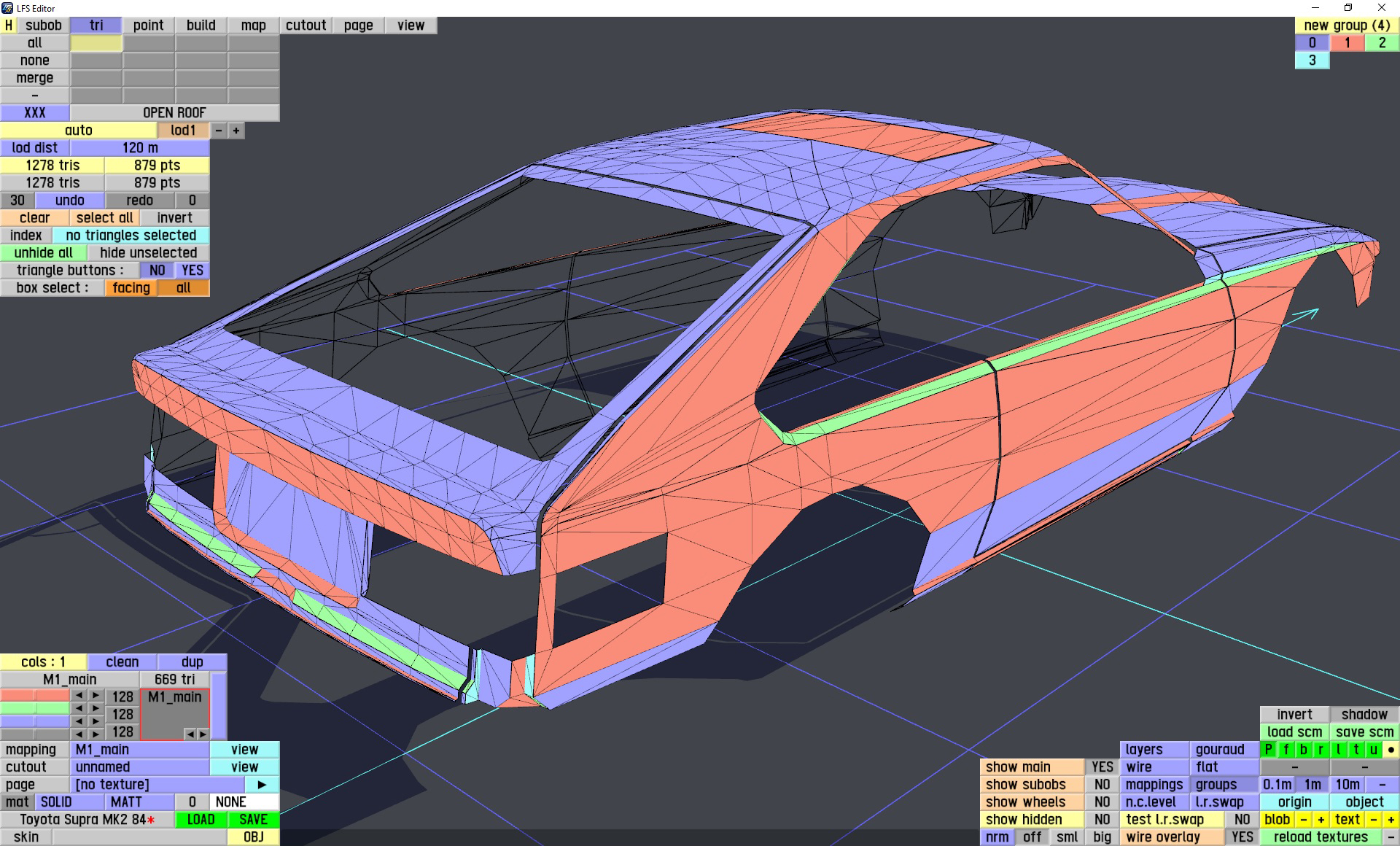Click the H hide-interface button
1400x846 pixels.
point(9,25)
